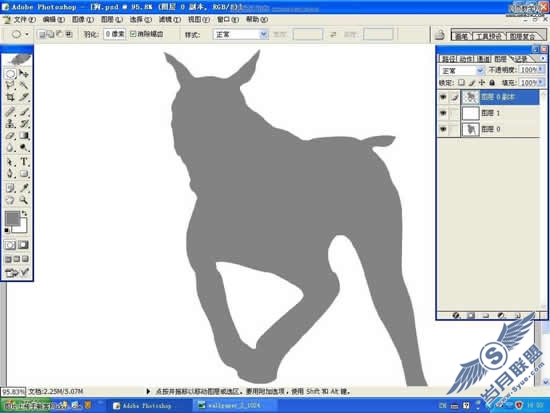Image resolution: width=550 pixels, height=413 pixels.
Task: Select the Gradient tool
Action: pos(24,135)
